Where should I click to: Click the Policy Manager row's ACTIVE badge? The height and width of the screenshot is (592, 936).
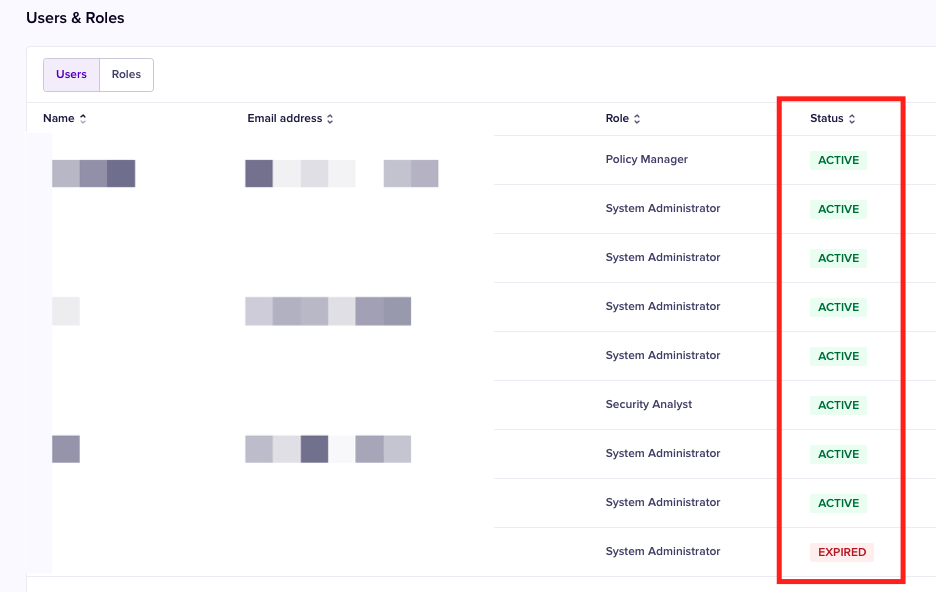838,160
